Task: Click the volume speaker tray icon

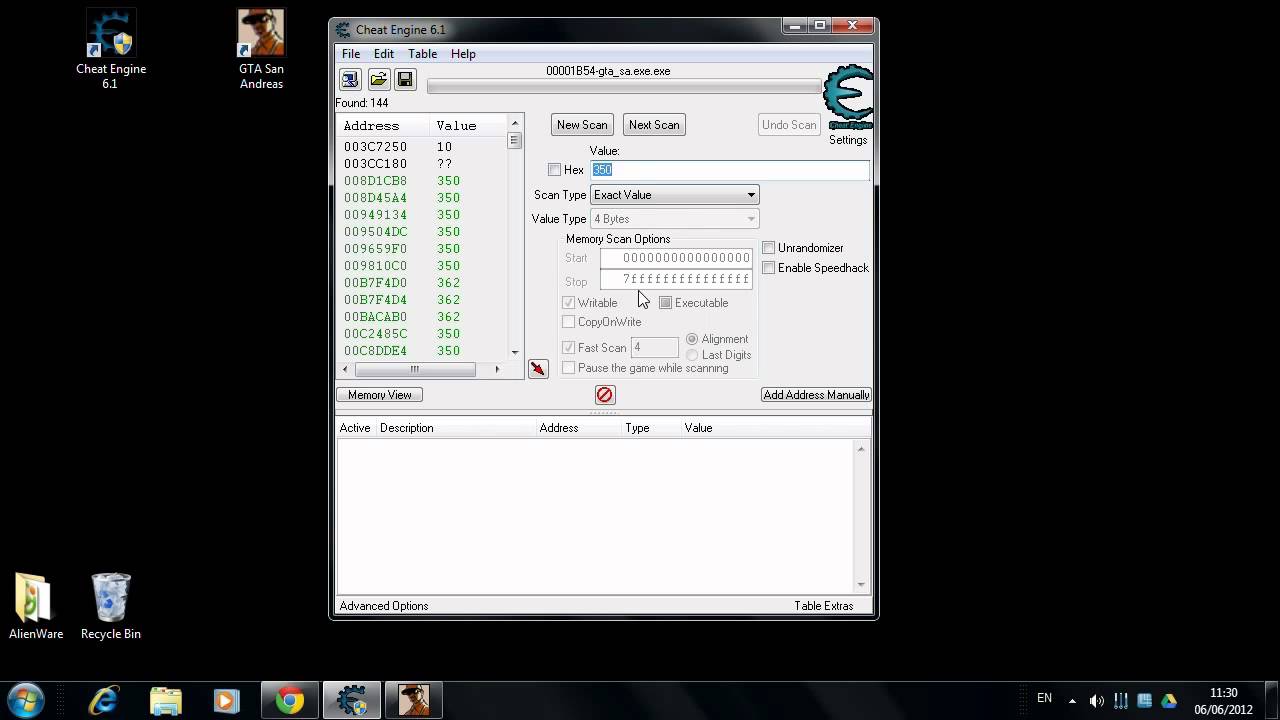Action: tap(1097, 701)
